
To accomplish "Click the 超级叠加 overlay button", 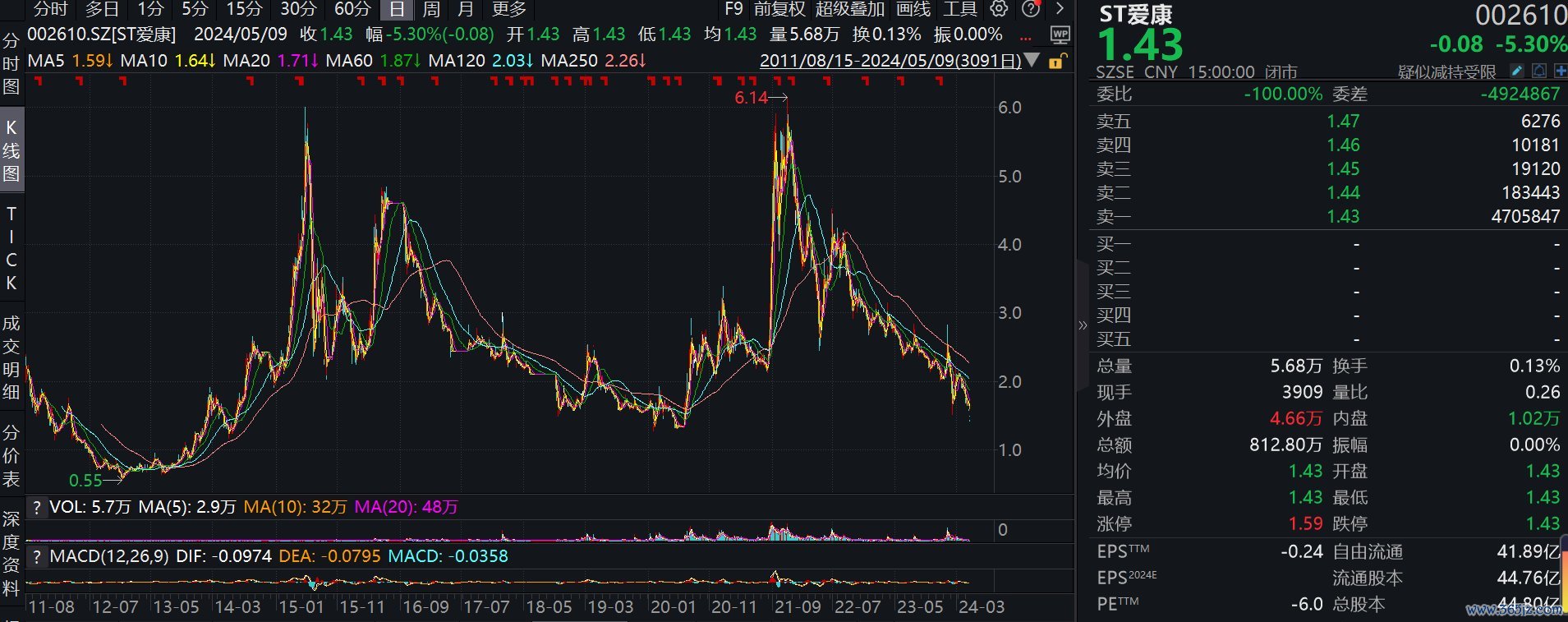I will (849, 9).
